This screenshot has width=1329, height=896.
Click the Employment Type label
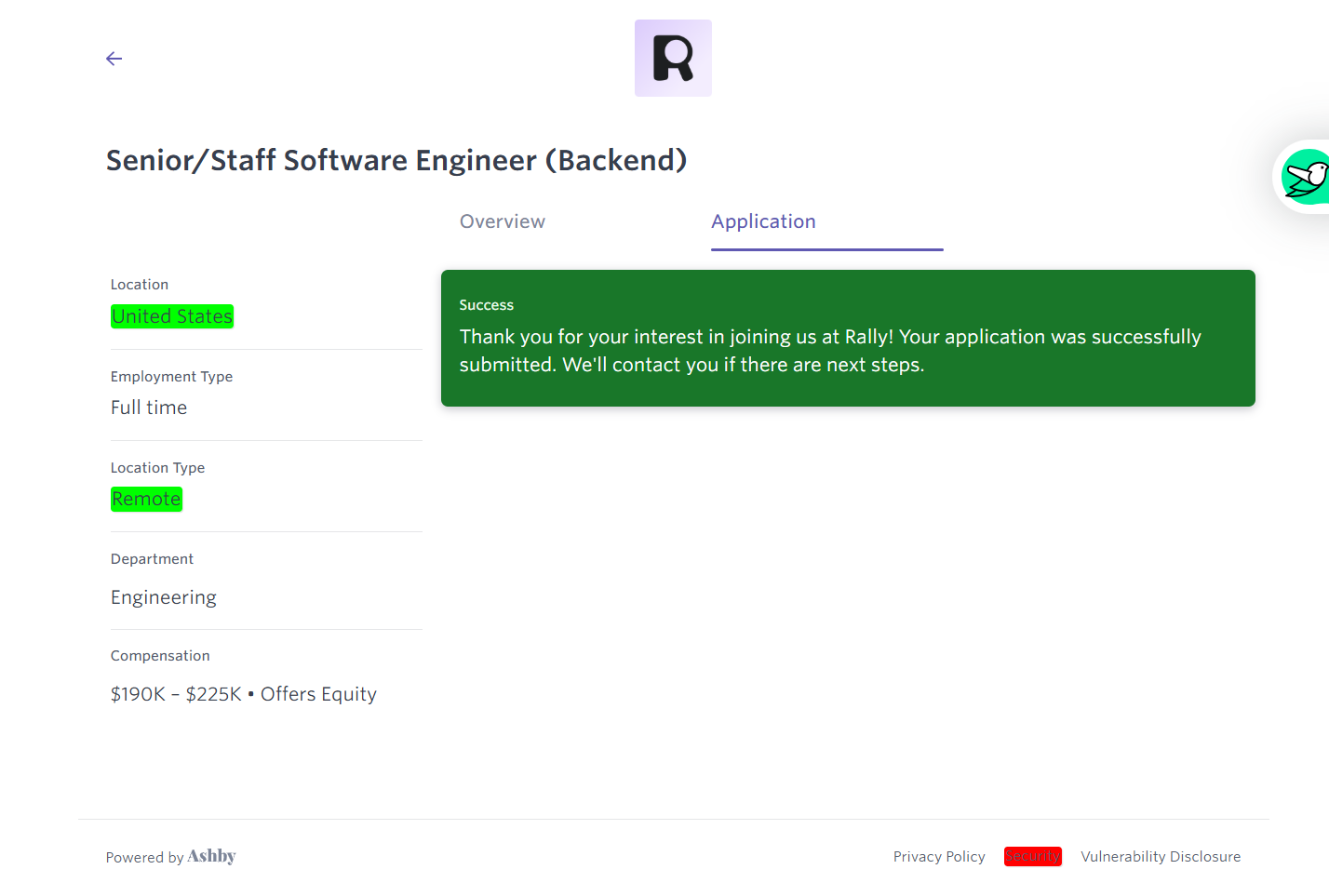pyautogui.click(x=171, y=377)
